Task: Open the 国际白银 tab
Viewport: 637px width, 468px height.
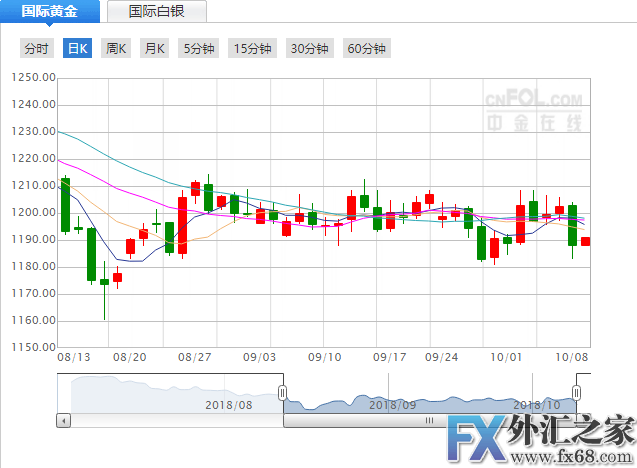Action: 156,12
